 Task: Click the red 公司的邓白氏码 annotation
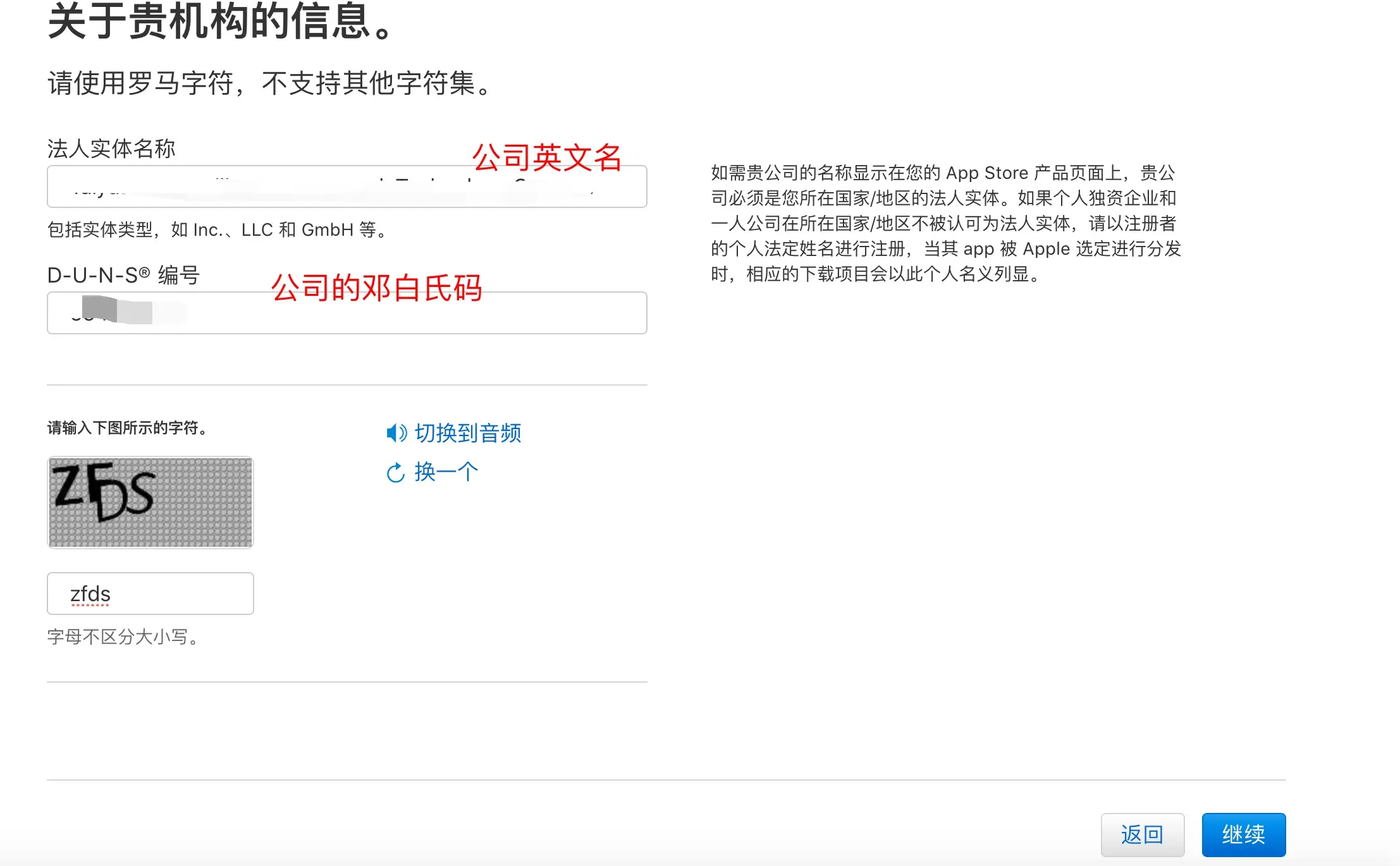pyautogui.click(x=376, y=288)
